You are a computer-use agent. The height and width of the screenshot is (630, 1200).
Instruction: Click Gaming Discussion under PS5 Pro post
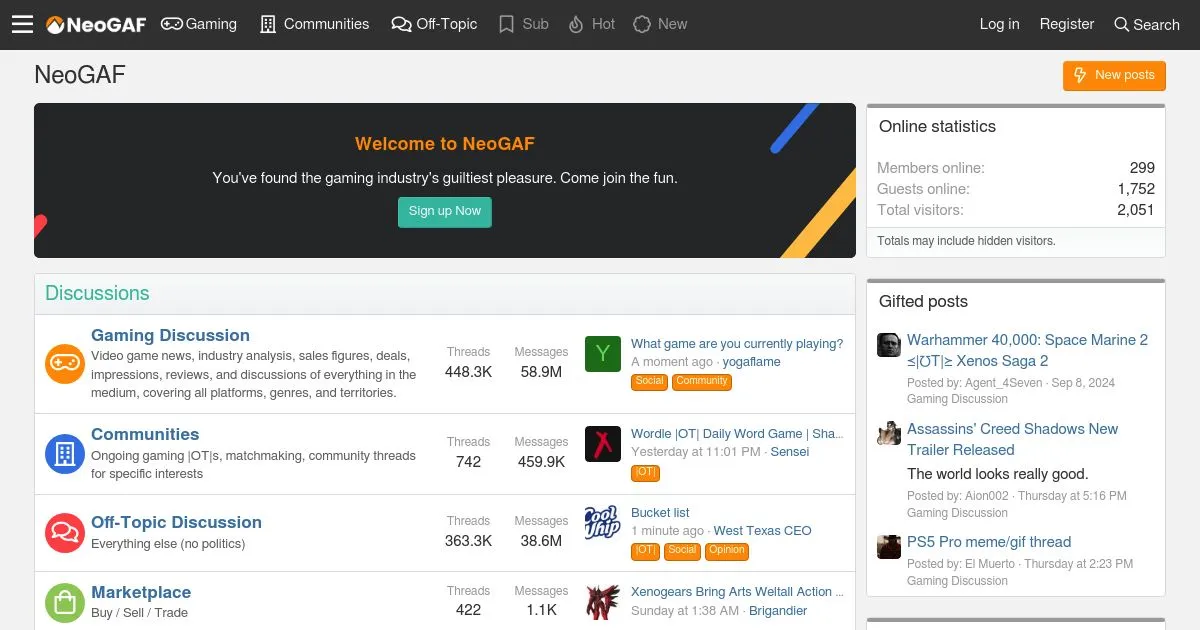(957, 581)
